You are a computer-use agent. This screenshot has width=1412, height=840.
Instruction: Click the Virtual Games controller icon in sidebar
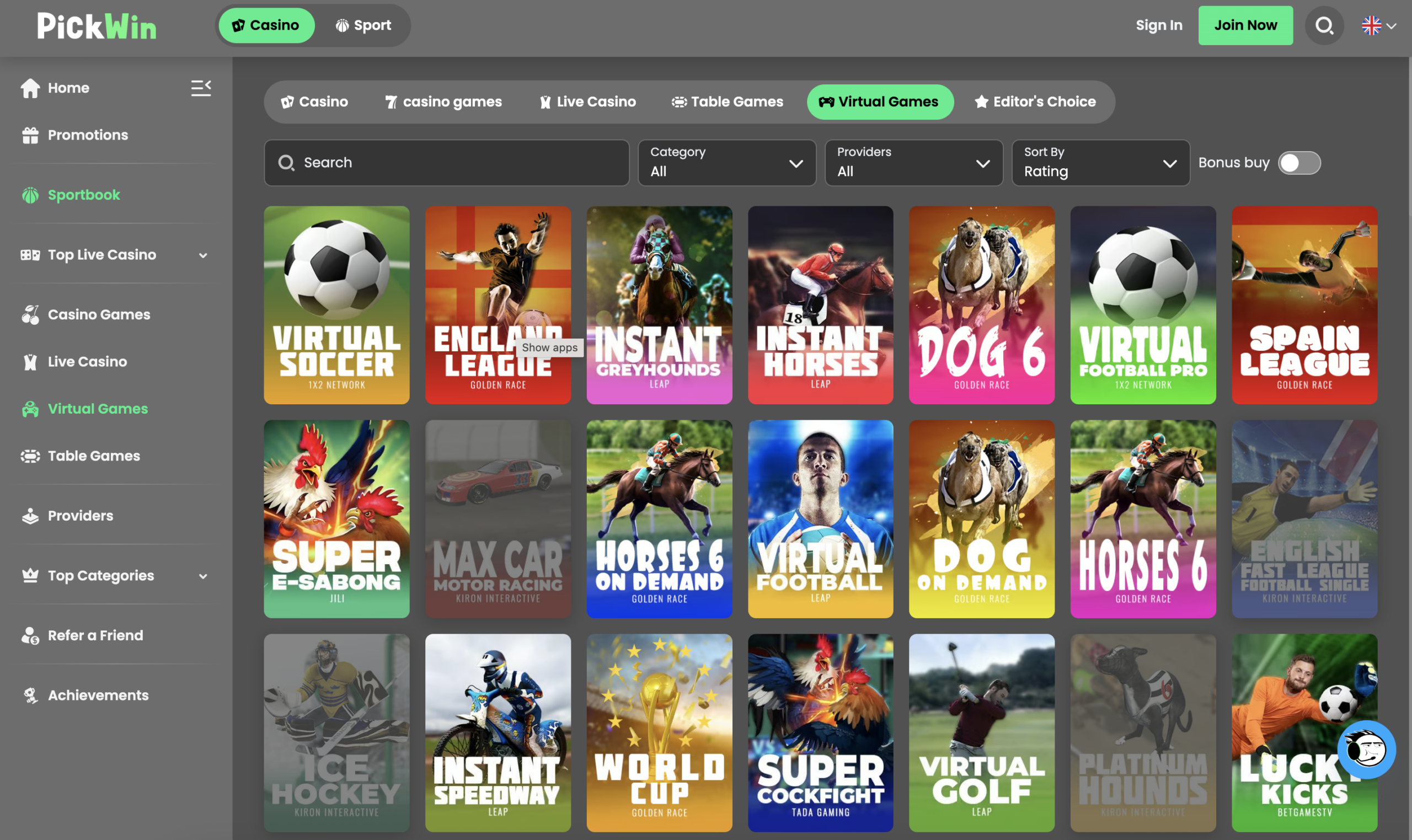tap(30, 409)
